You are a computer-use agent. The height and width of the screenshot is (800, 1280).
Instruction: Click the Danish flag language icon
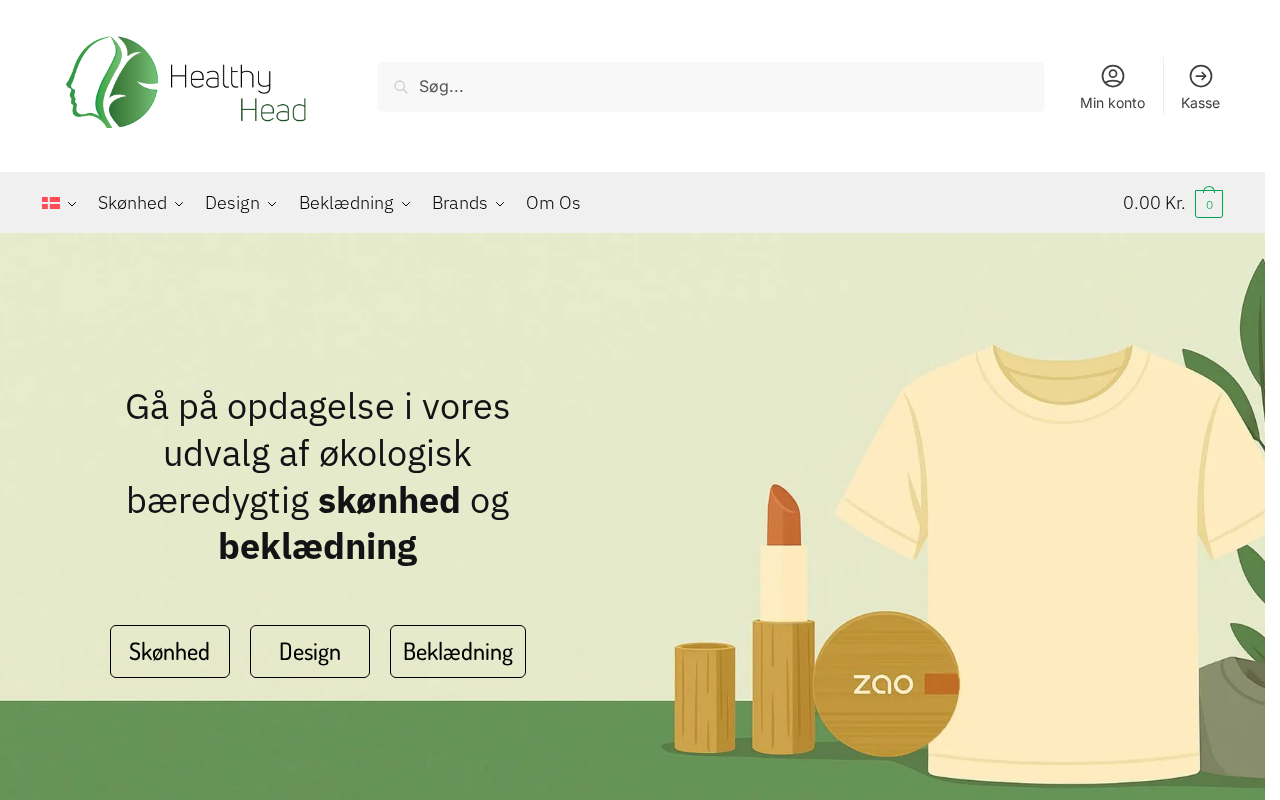click(51, 203)
